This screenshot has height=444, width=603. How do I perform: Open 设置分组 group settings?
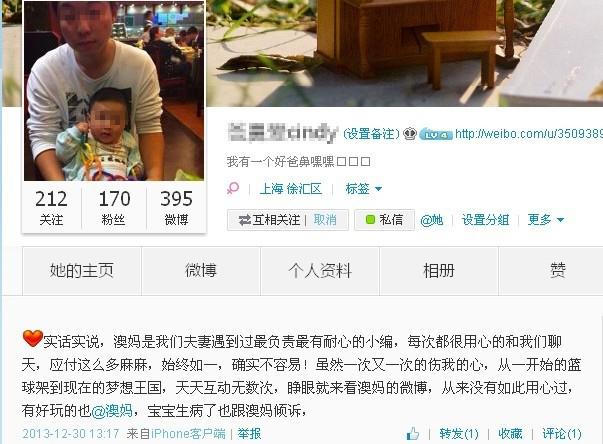(485, 220)
